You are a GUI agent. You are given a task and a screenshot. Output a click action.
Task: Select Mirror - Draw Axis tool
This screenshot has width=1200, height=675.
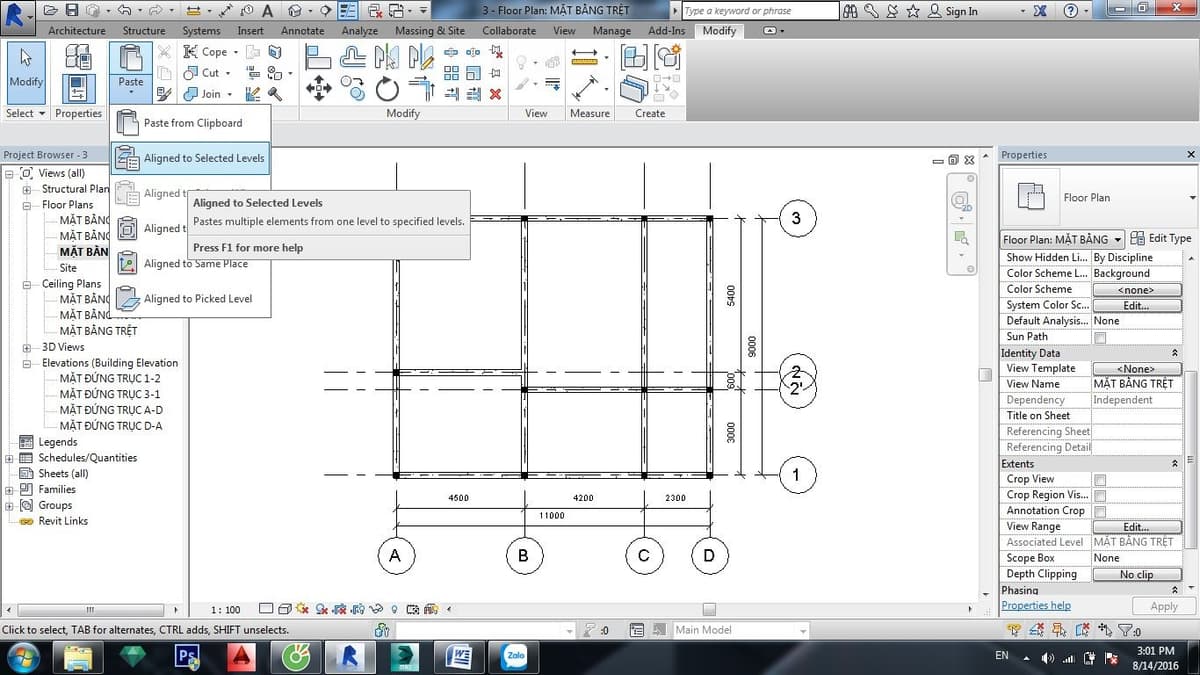421,57
